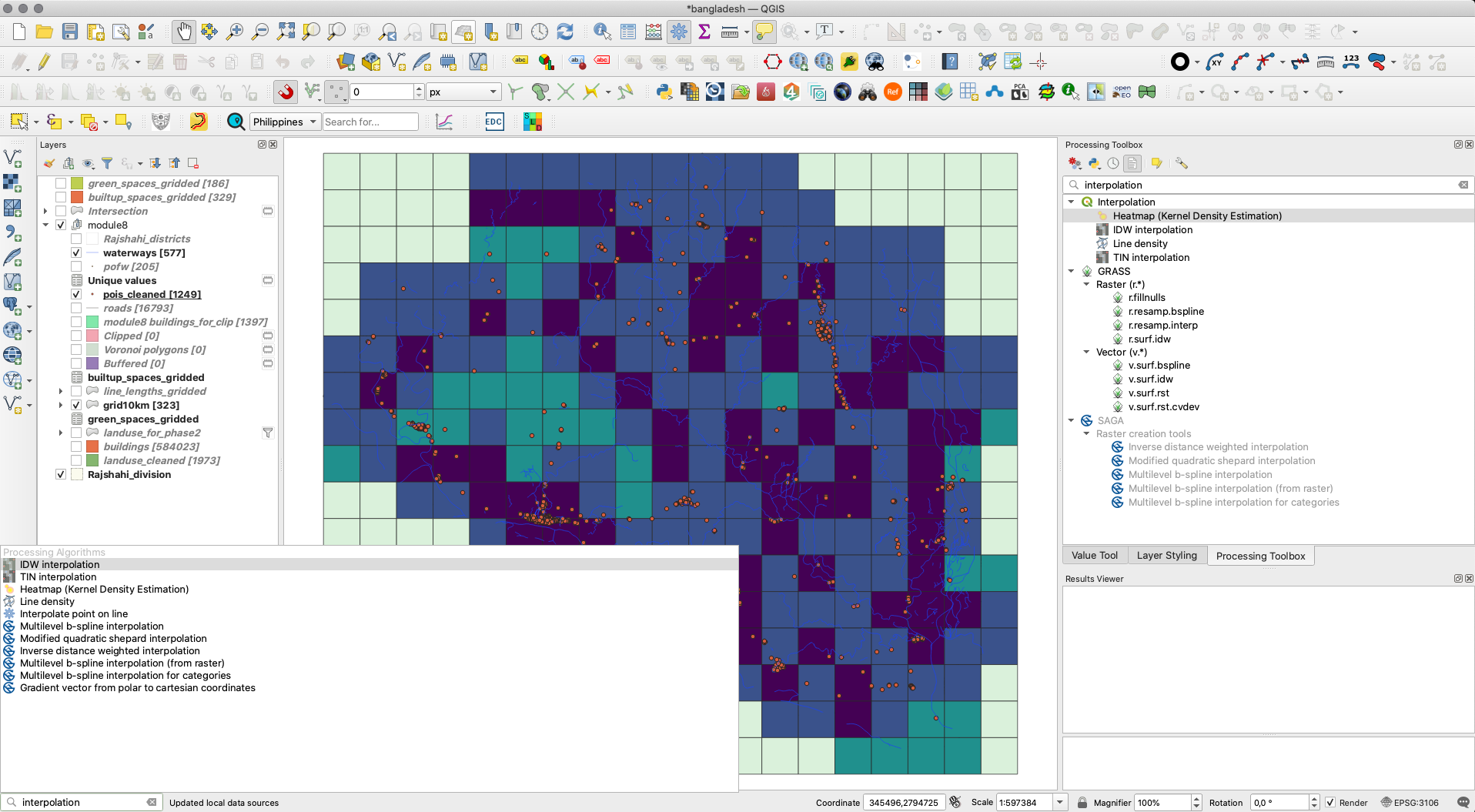This screenshot has height=812, width=1475.
Task: Open map tips speech bubble tool
Action: click(x=764, y=32)
